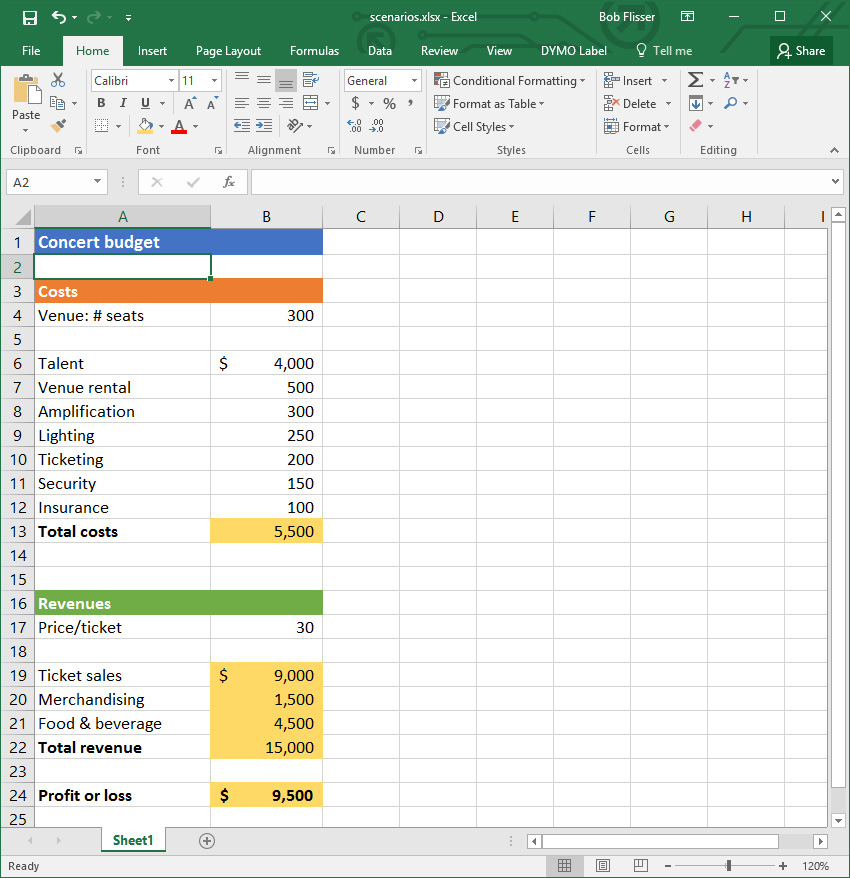Image resolution: width=850 pixels, height=878 pixels.
Task: Click inside the formula bar input
Action: point(540,182)
